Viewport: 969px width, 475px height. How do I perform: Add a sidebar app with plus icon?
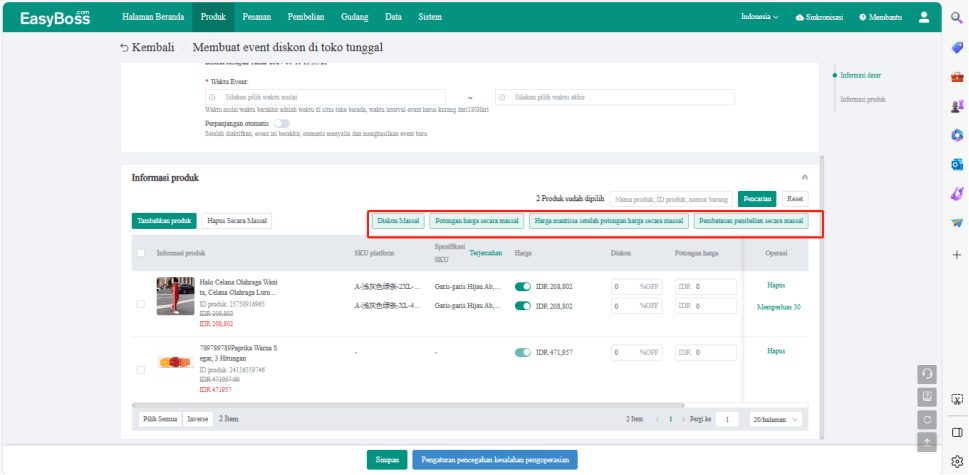click(957, 254)
